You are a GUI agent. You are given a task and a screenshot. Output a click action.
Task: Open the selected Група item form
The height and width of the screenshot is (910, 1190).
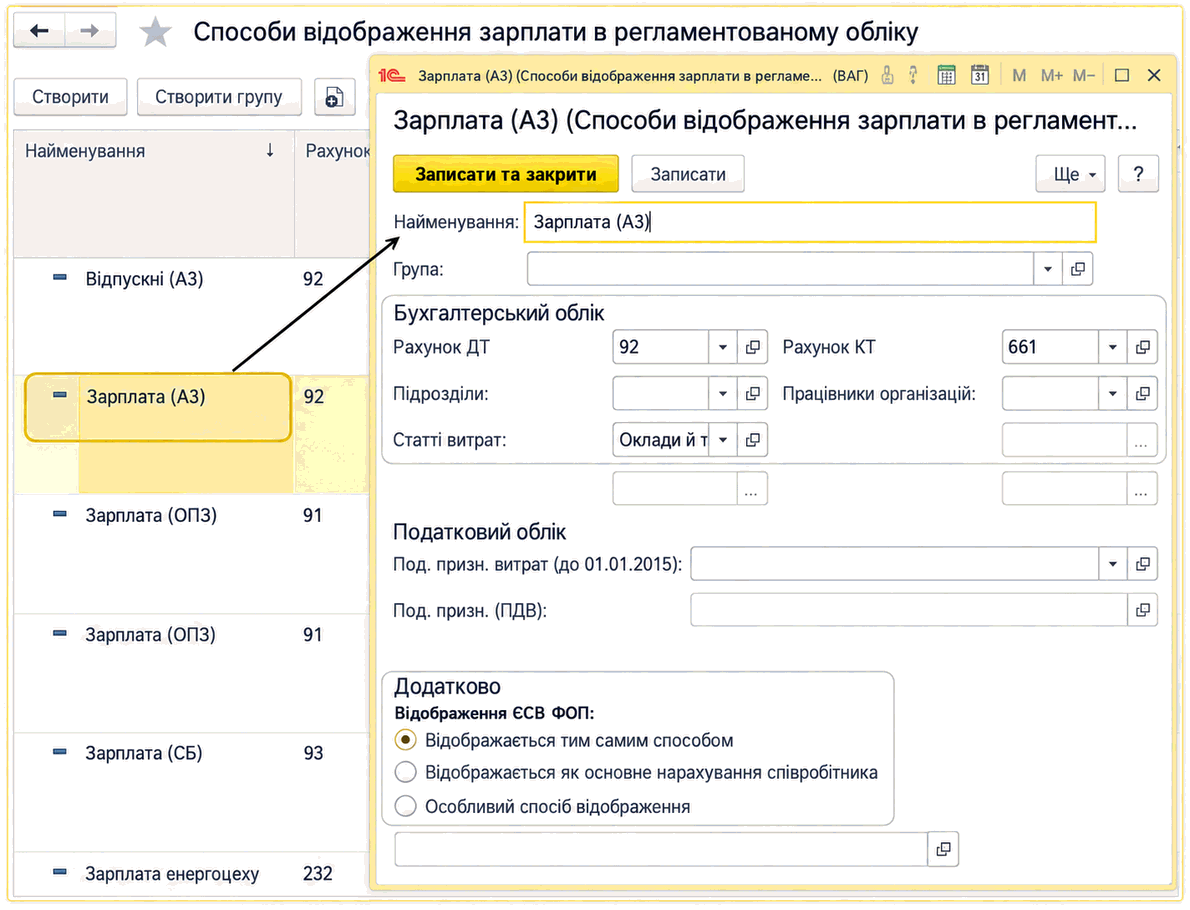[1078, 269]
